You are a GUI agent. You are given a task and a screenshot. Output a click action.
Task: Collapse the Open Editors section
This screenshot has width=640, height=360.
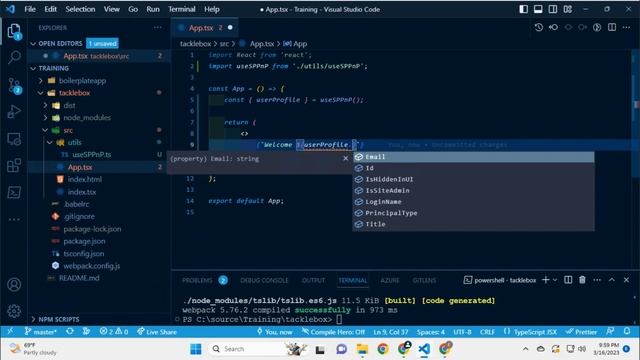click(33, 44)
